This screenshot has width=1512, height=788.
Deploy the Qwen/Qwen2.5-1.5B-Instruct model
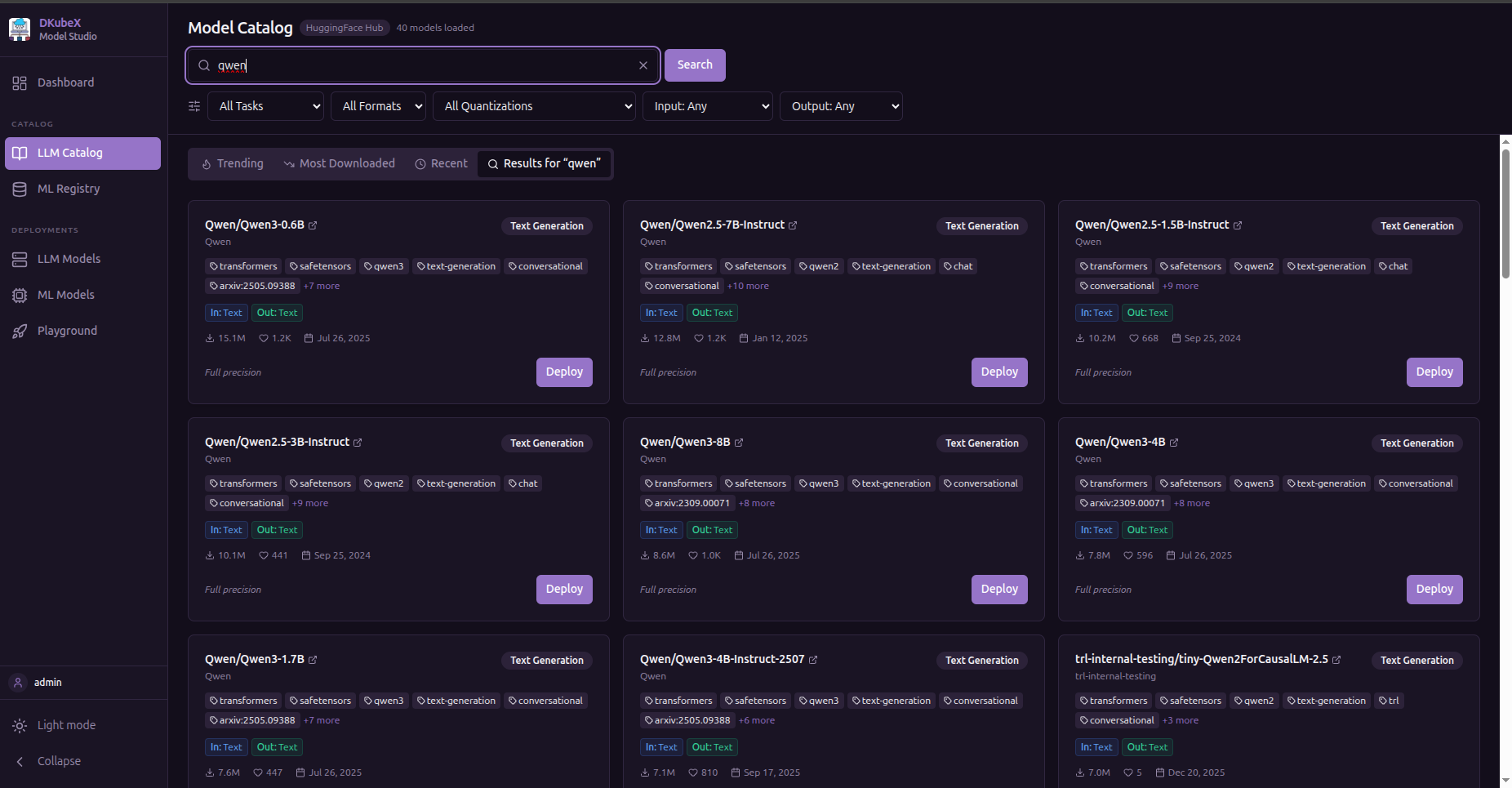1434,372
